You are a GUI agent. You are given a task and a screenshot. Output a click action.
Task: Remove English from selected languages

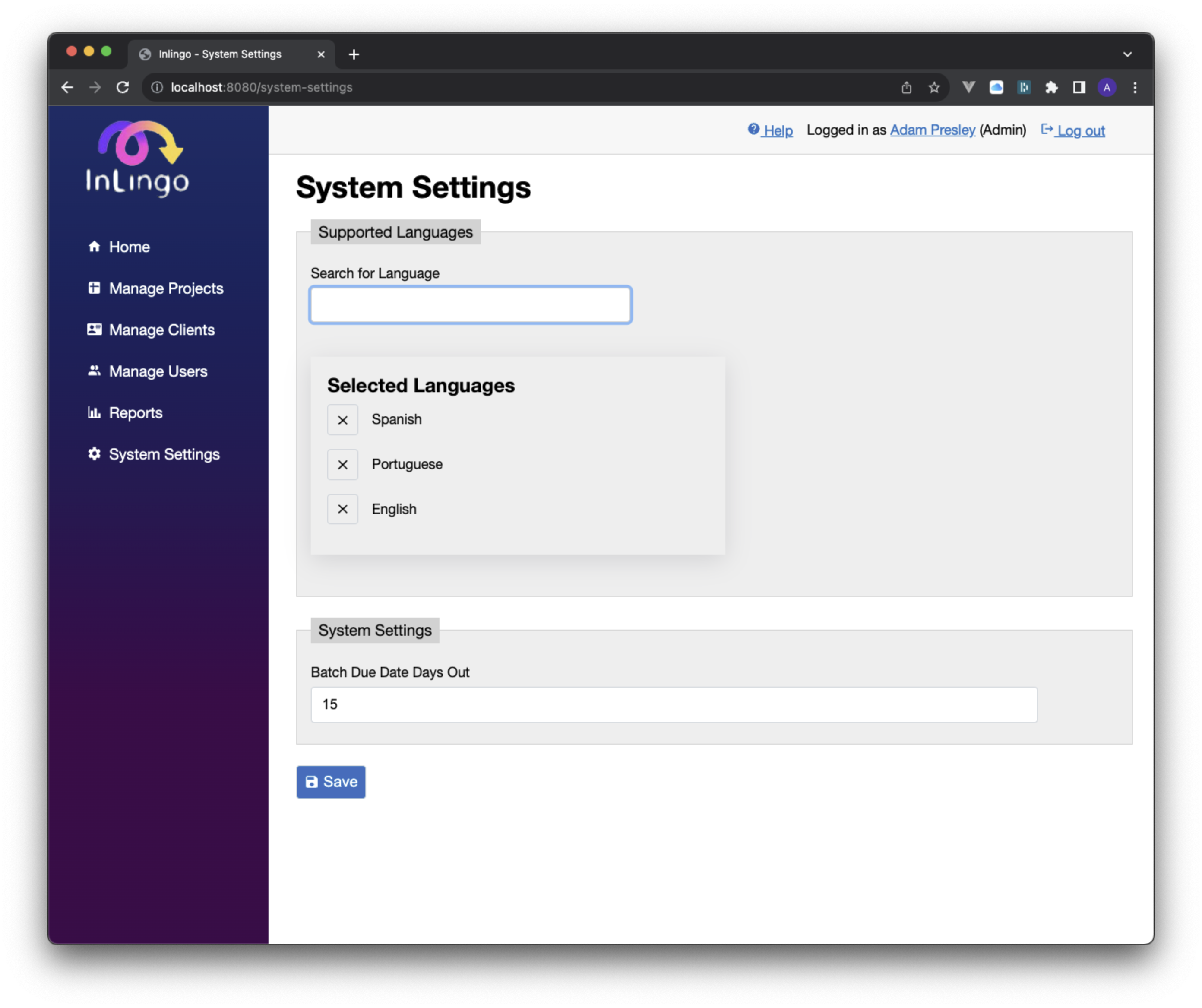click(342, 509)
